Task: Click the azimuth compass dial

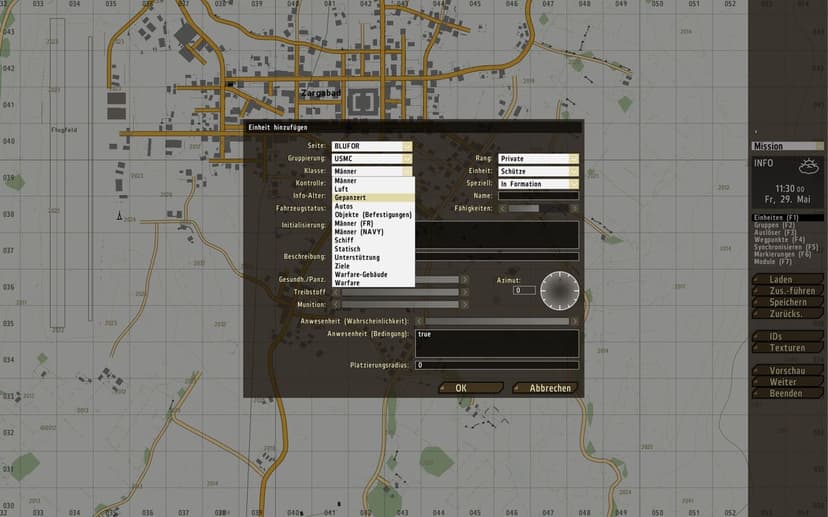Action: [x=559, y=291]
